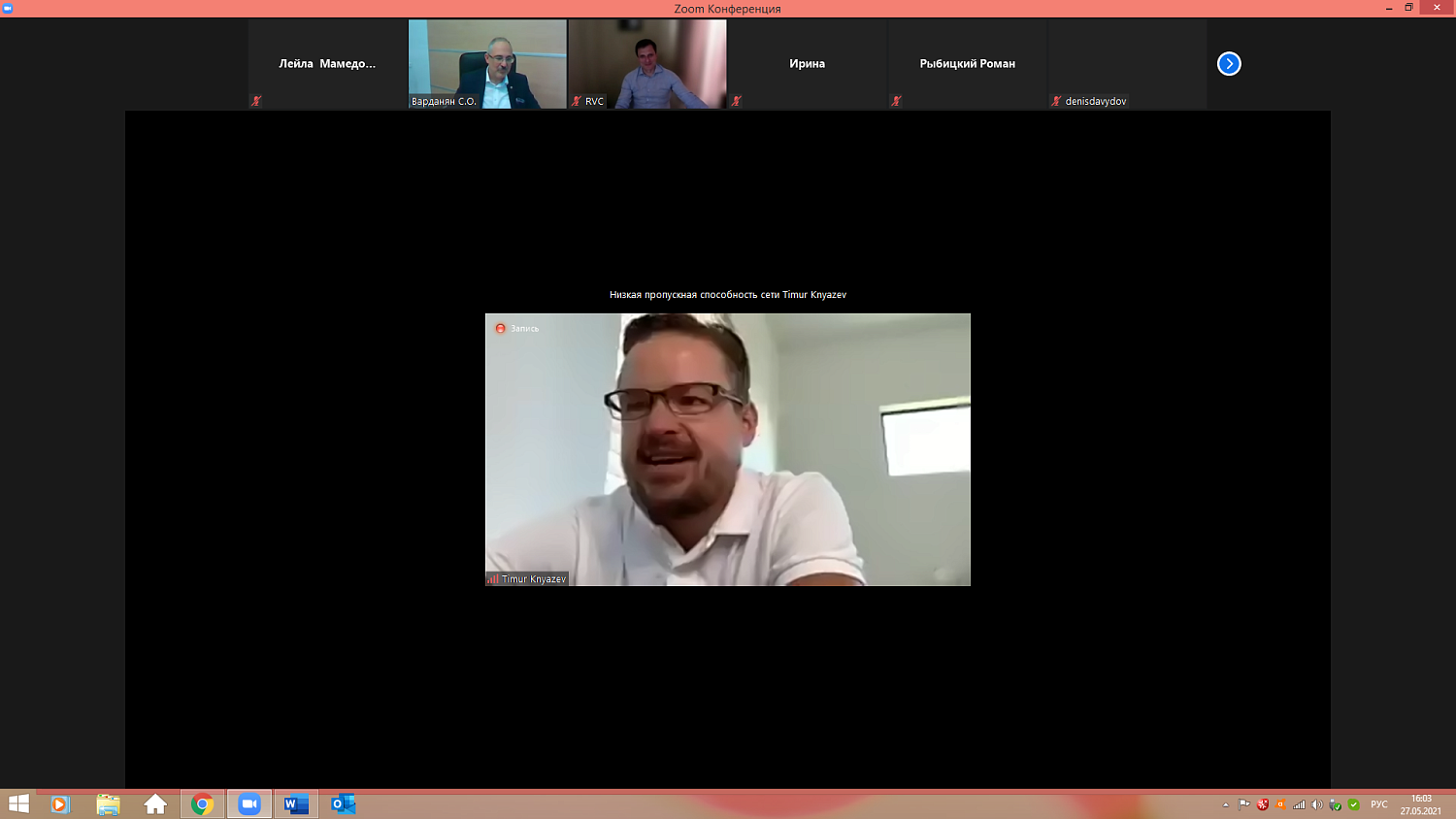Viewport: 1456px width, 819px height.
Task: Open Outlook from the taskbar
Action: [x=343, y=804]
